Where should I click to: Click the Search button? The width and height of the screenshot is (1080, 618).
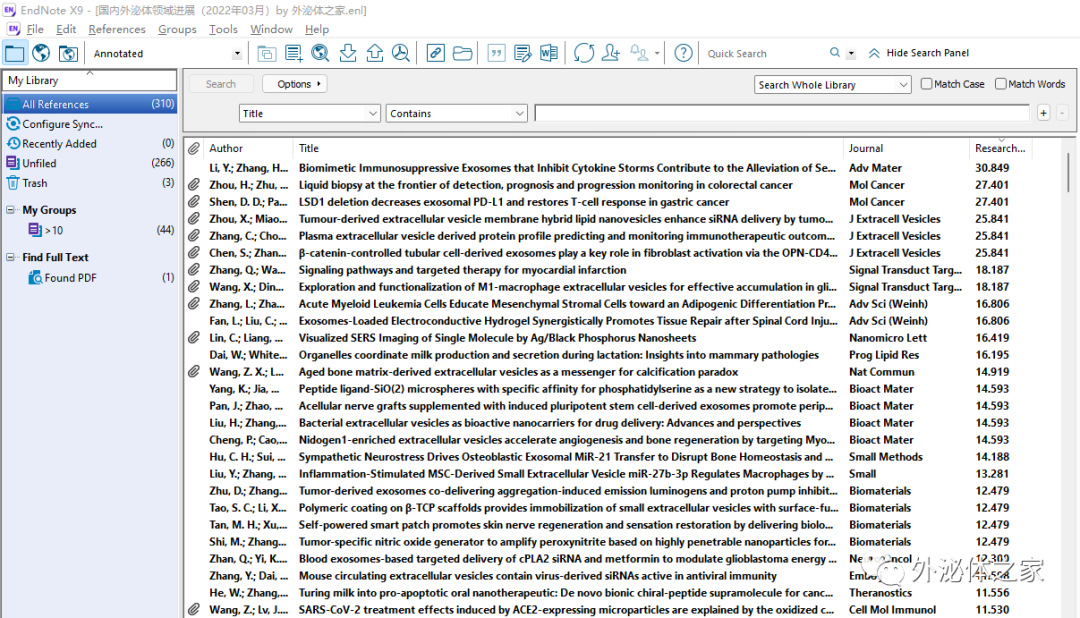click(220, 83)
